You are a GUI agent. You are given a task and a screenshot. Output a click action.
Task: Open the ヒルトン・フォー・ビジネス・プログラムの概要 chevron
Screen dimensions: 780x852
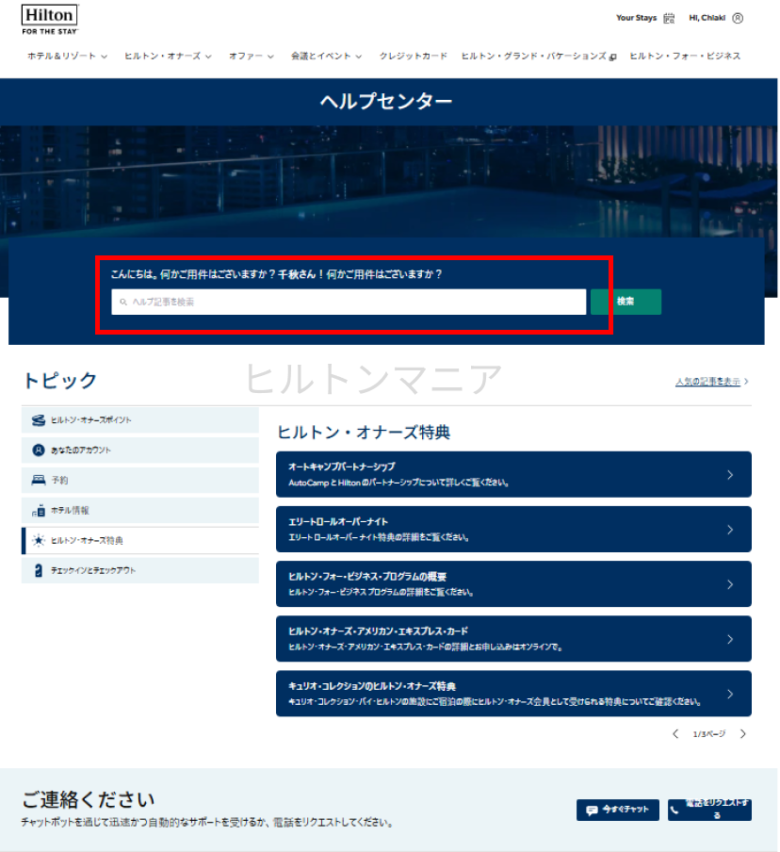pos(730,585)
